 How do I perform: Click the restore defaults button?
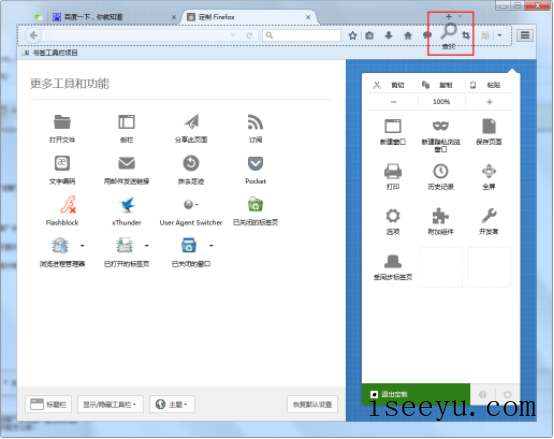(312, 404)
